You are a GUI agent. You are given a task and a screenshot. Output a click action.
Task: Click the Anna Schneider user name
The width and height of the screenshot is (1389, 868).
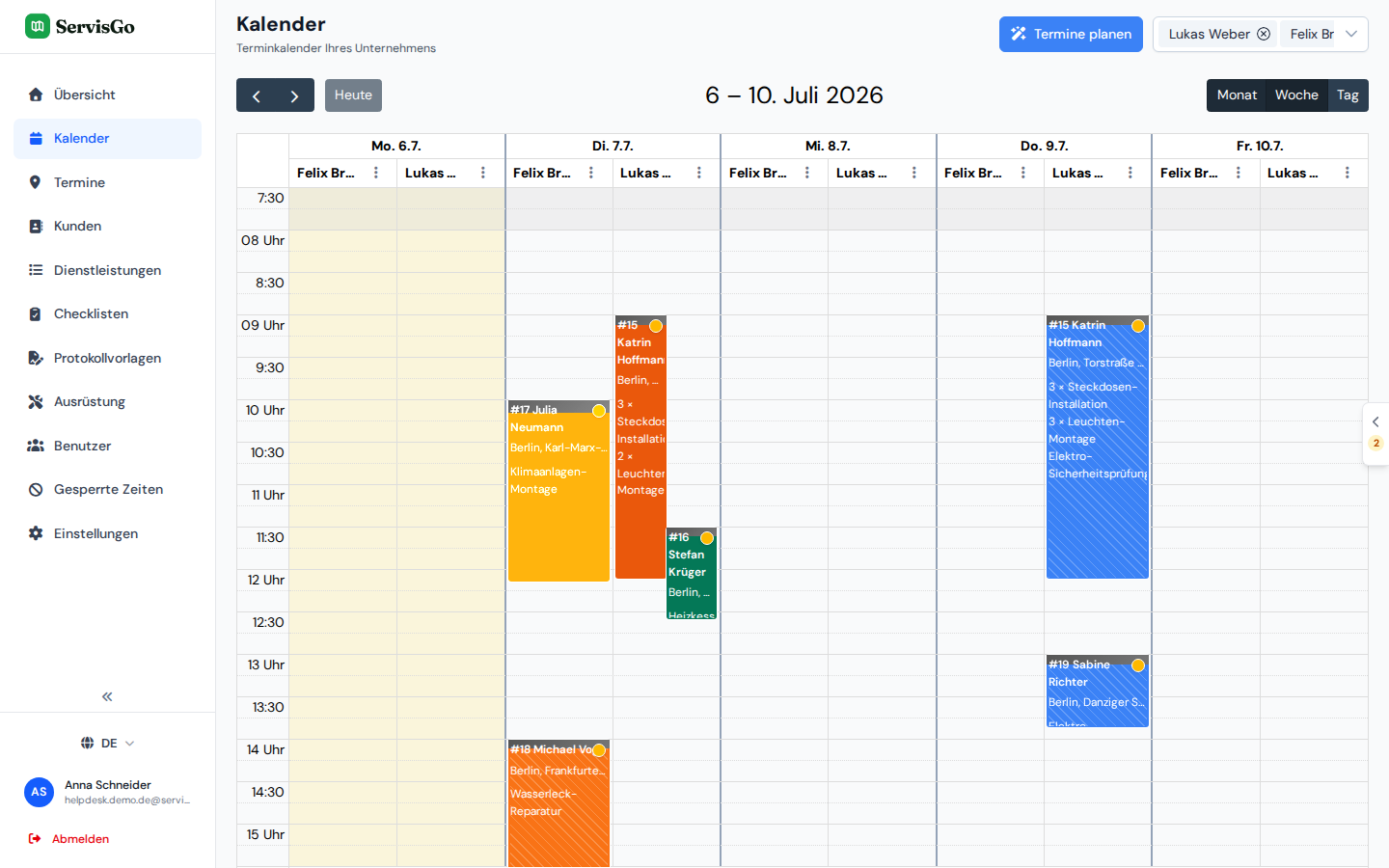(x=108, y=785)
